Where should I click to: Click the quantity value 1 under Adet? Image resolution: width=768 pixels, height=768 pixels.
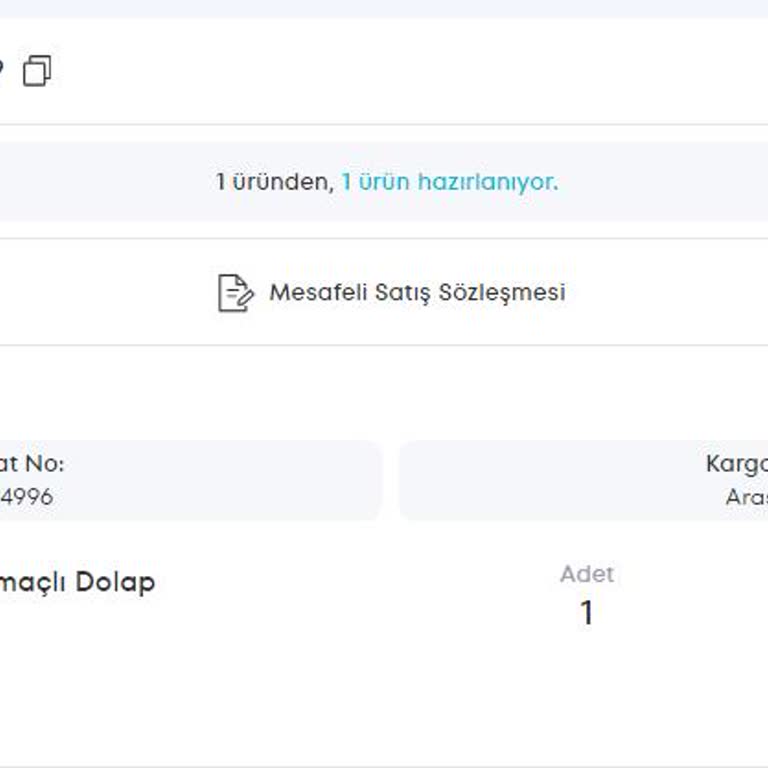coord(587,612)
